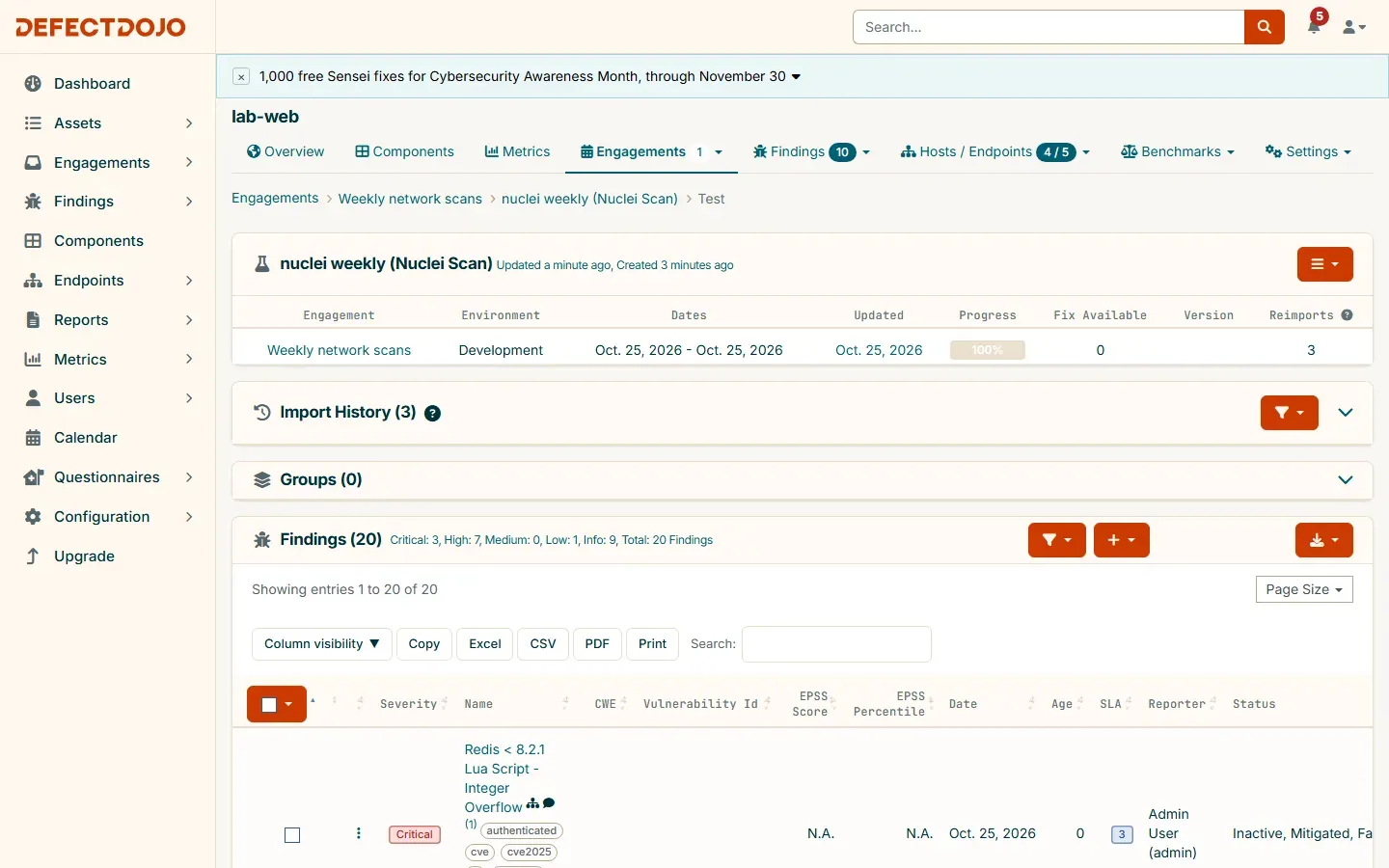Open the Dashboard sidebar item
This screenshot has height=868, width=1389.
pyautogui.click(x=92, y=84)
